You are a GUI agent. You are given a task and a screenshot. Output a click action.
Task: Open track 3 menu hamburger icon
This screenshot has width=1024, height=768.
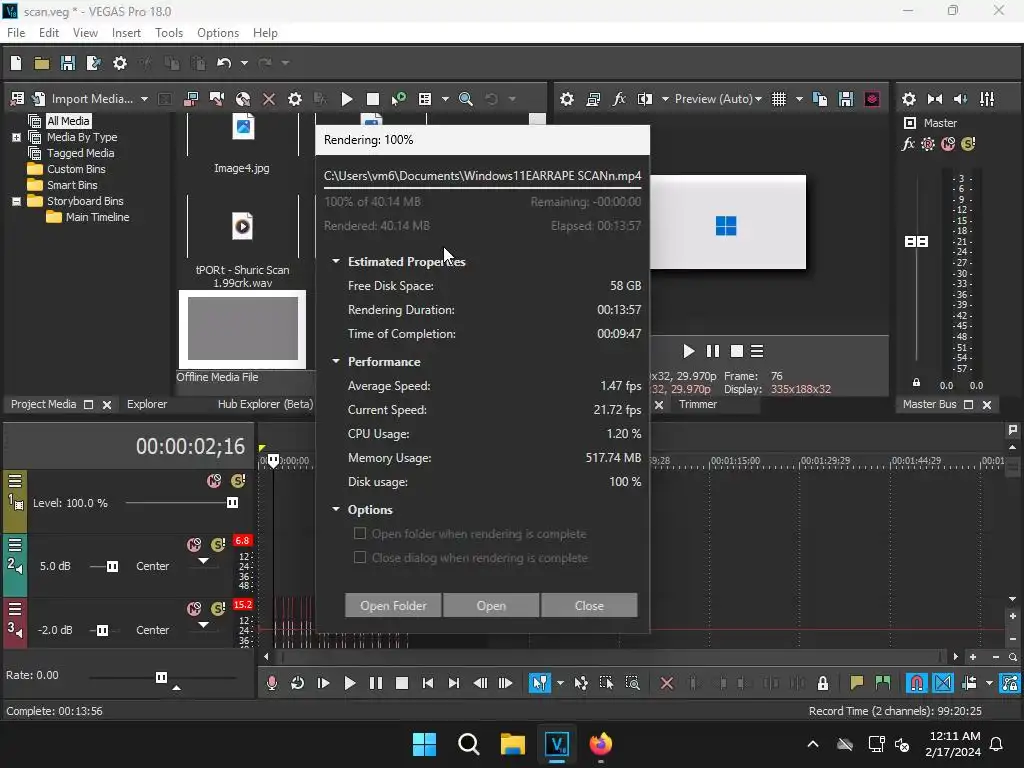point(15,609)
